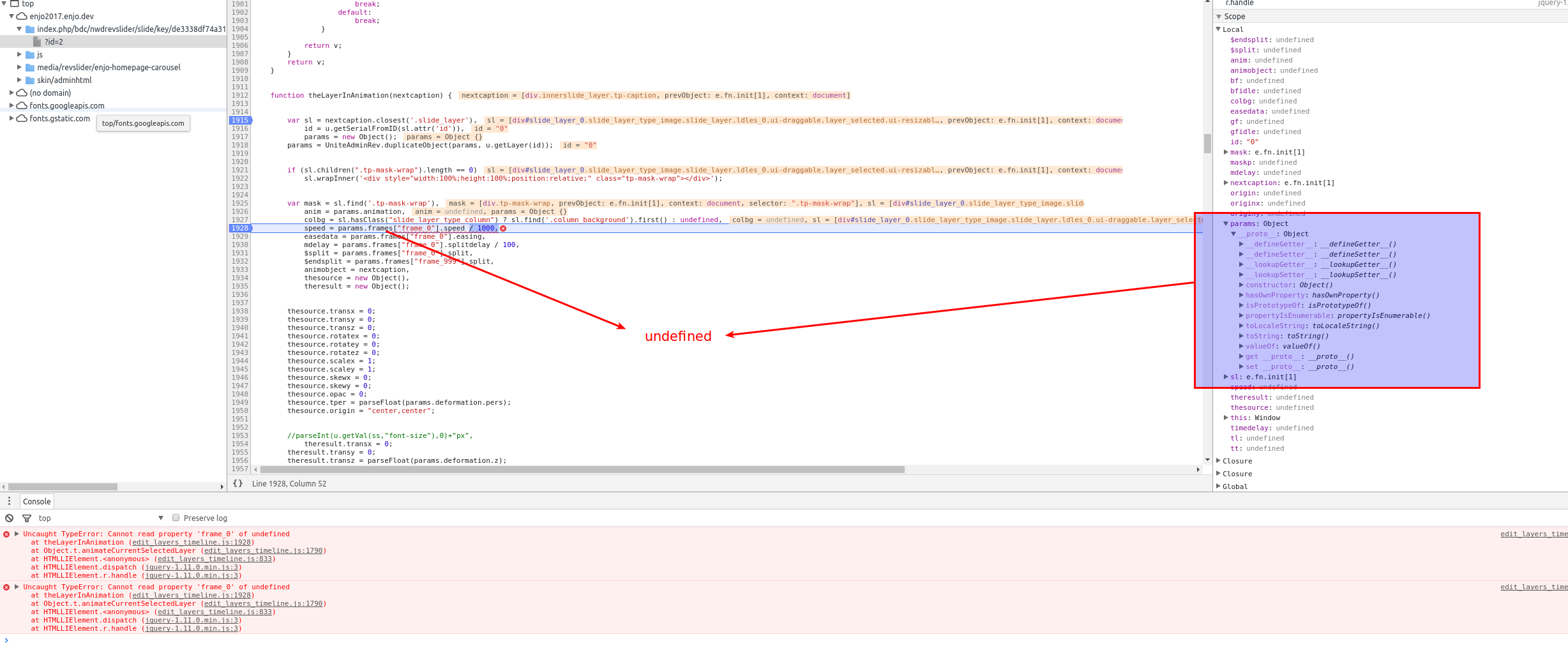Image resolution: width=1568 pixels, height=671 pixels.
Task: Click the code editor horizontal scrollbar thumb
Action: tap(582, 469)
